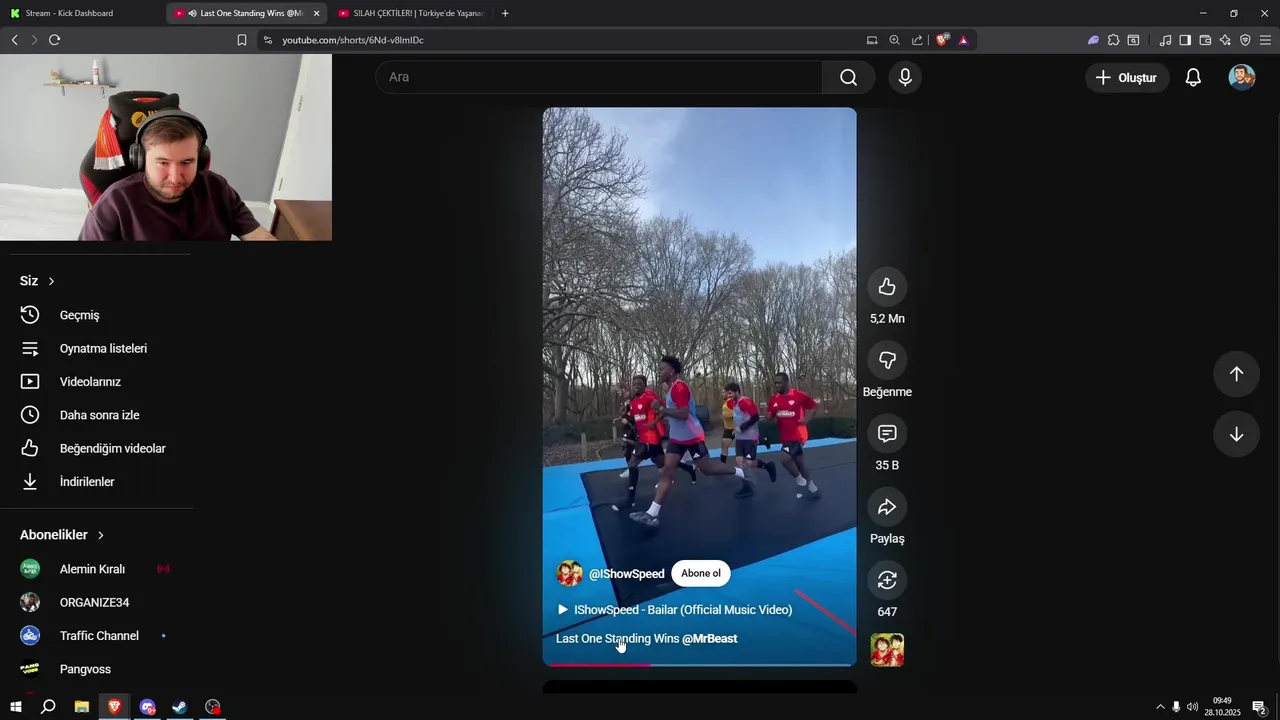The height and width of the screenshot is (720, 1280).
Task: Open Beğendiğim videolar list
Action: click(95, 448)
